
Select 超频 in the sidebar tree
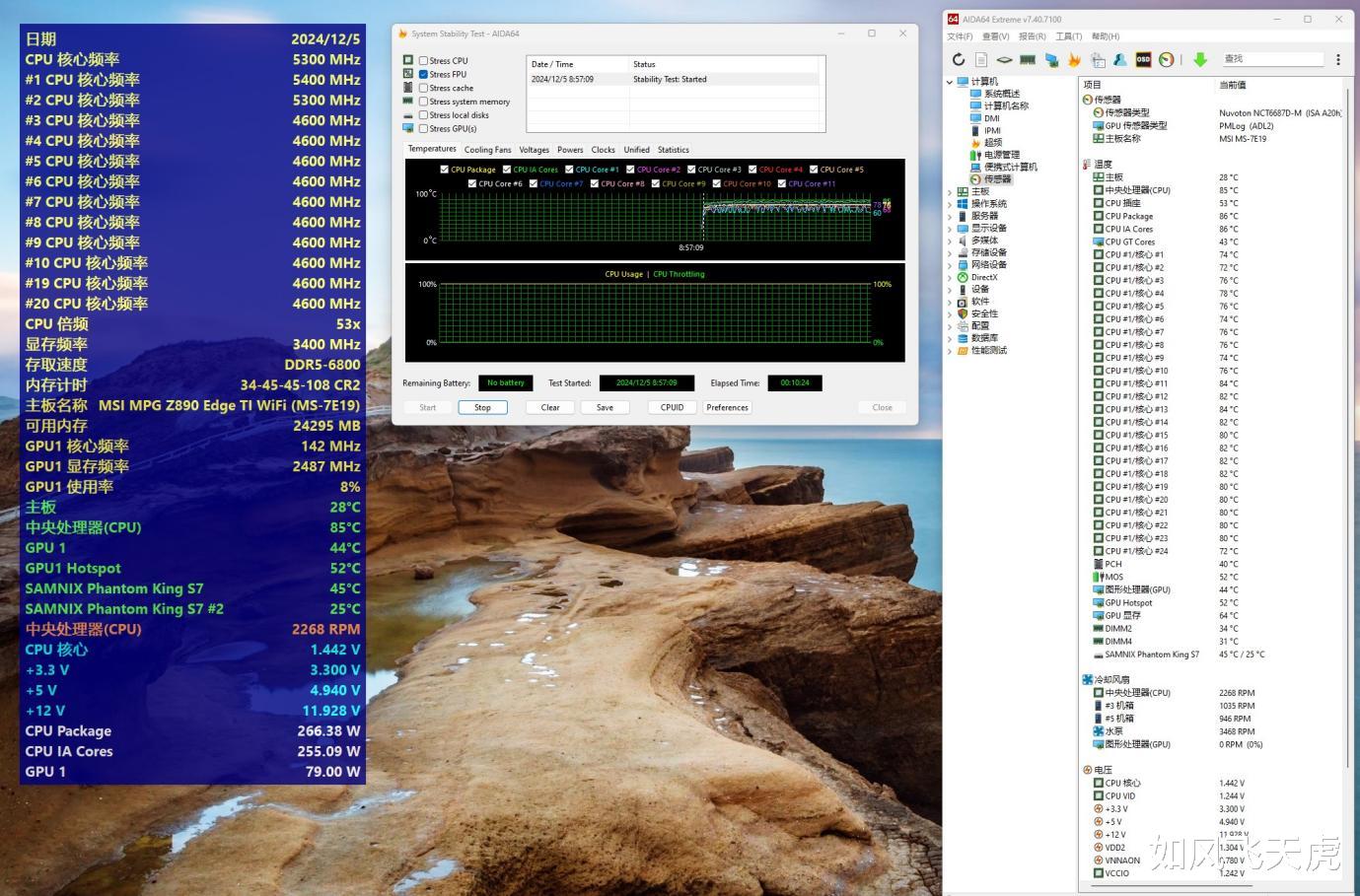pyautogui.click(x=992, y=143)
